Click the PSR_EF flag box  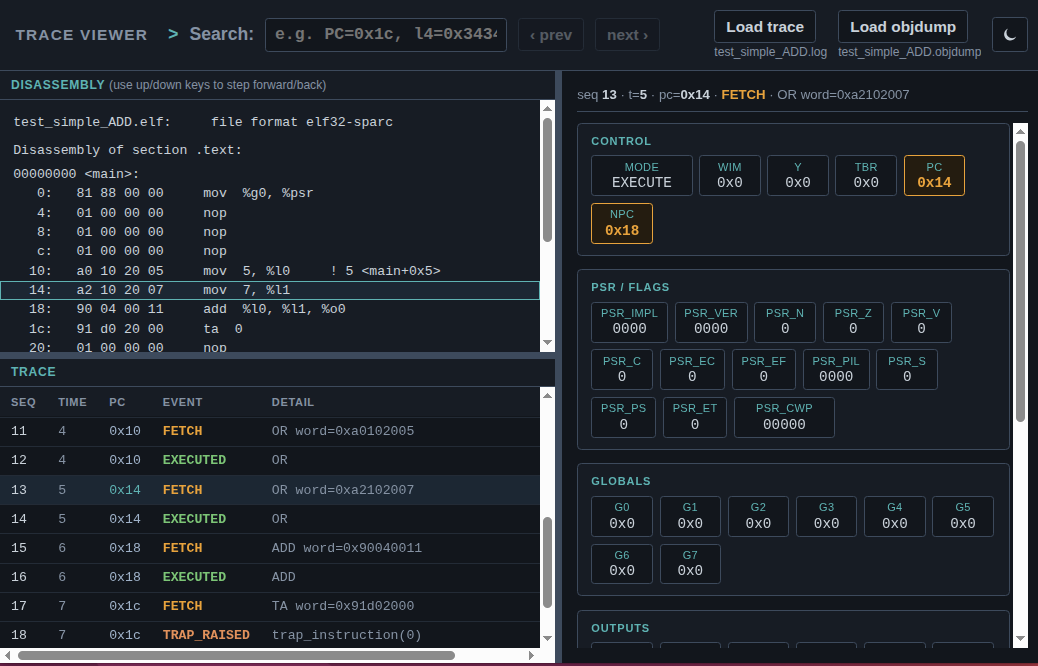point(763,369)
